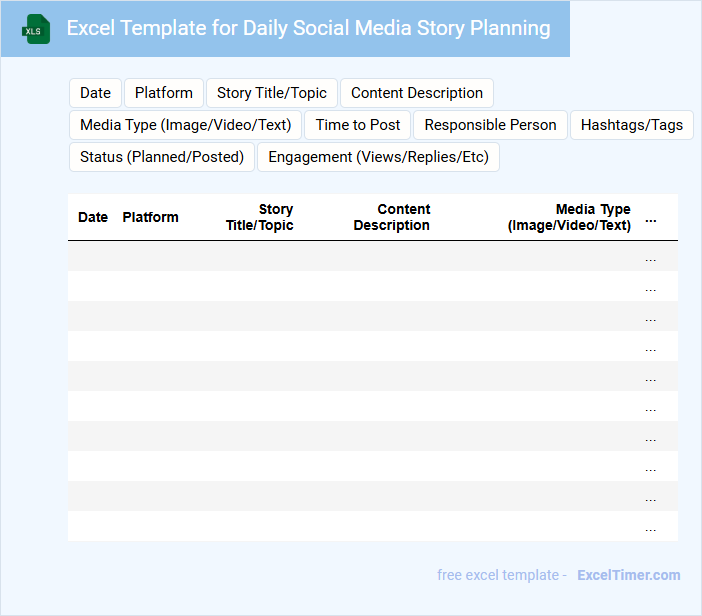Click the Content Description tag
The height and width of the screenshot is (616, 702).
pos(417,93)
